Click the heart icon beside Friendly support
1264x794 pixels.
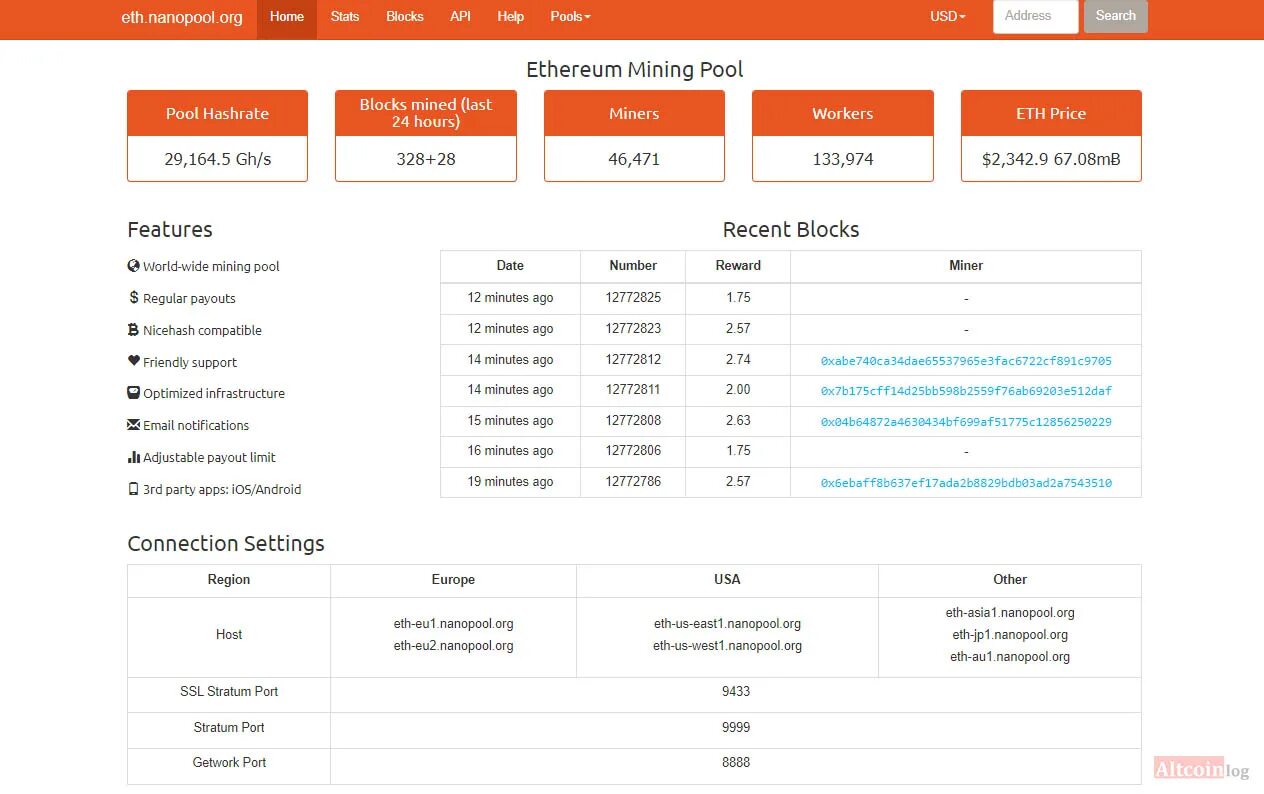133,361
